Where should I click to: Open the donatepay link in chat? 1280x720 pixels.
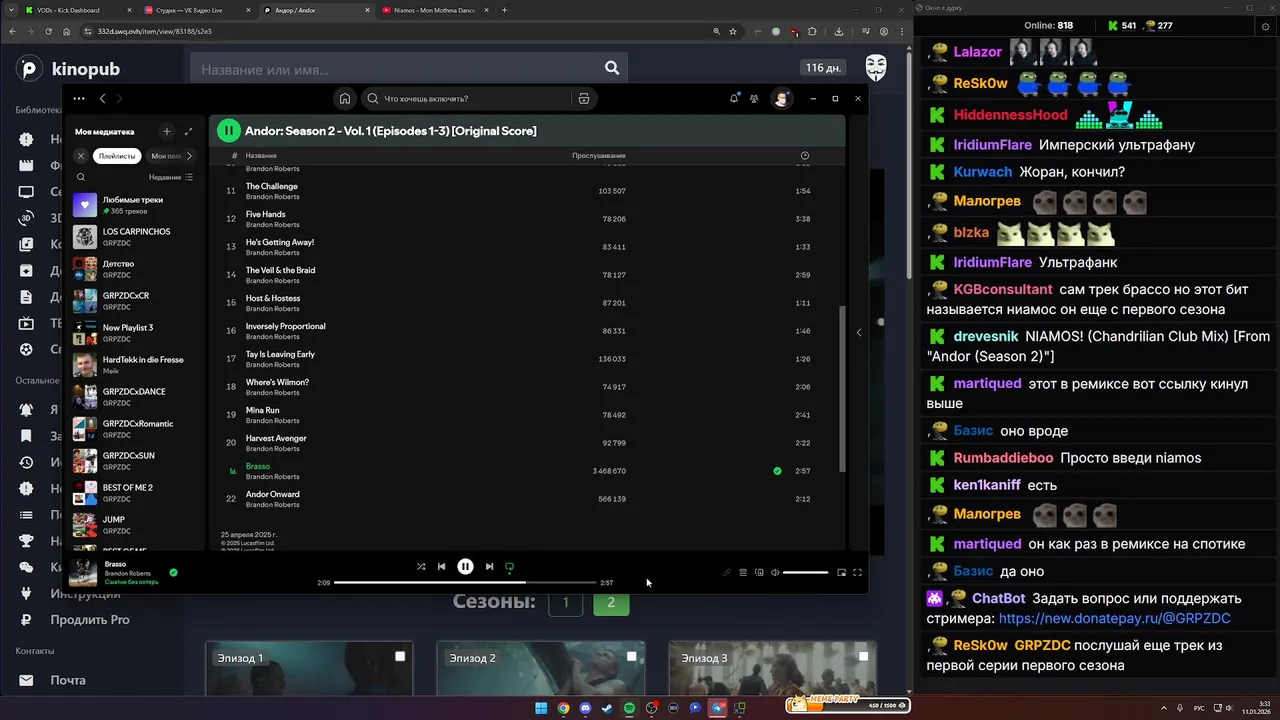pos(1114,619)
